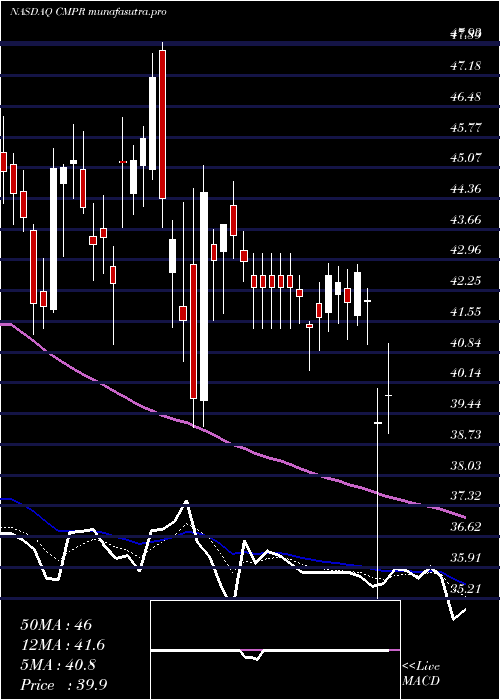Image resolution: width=500 pixels, height=700 pixels.
Task: Click the 35.91 price axis label
Action: pyautogui.click(x=466, y=557)
